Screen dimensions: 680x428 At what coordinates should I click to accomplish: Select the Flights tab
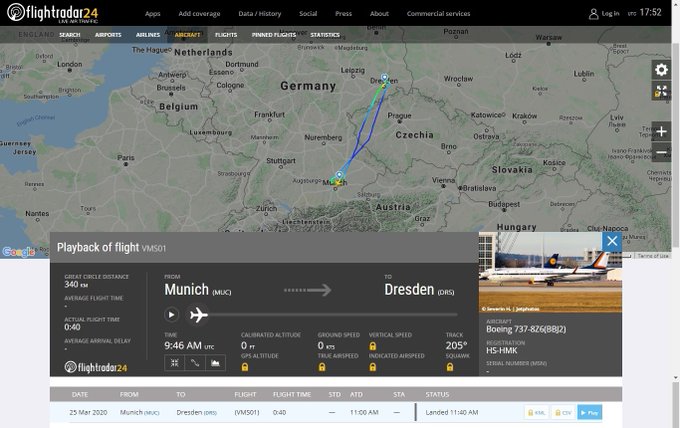tap(226, 35)
